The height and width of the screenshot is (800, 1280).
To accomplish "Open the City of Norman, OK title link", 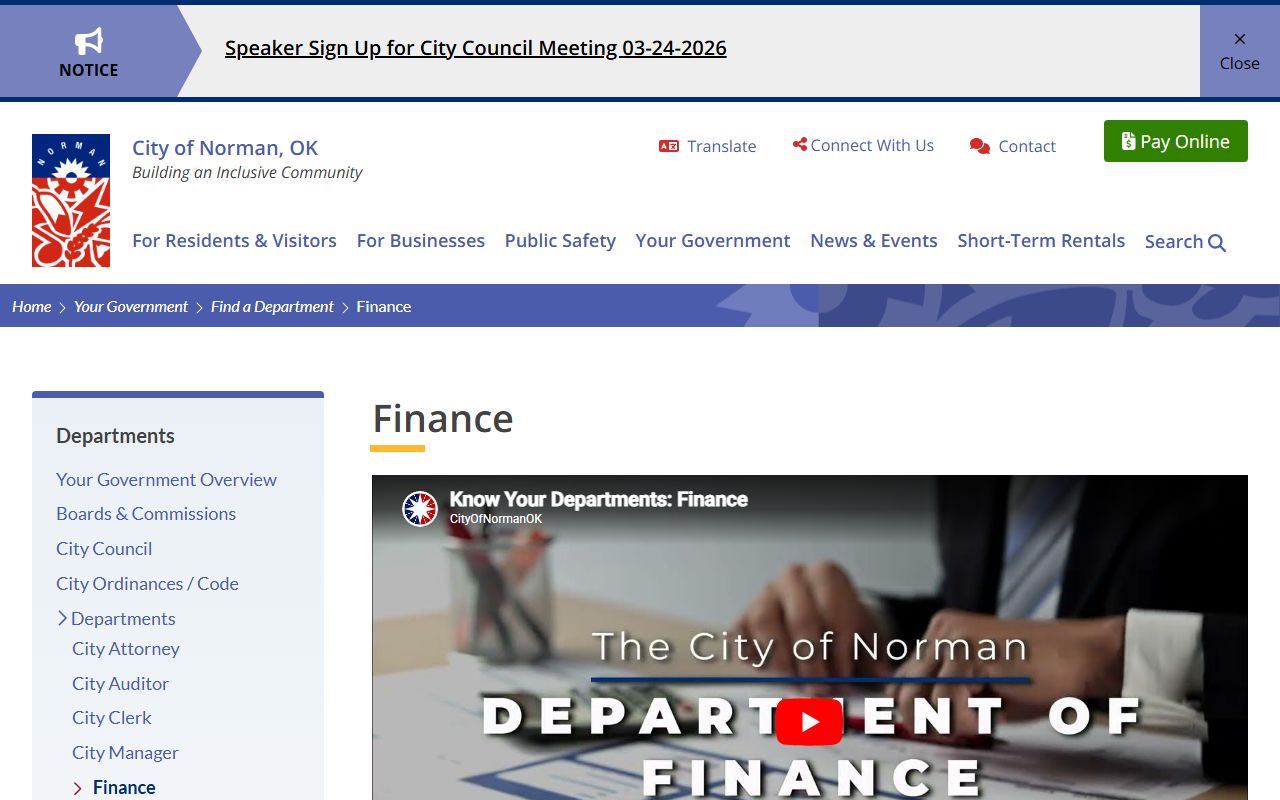I will [225, 148].
